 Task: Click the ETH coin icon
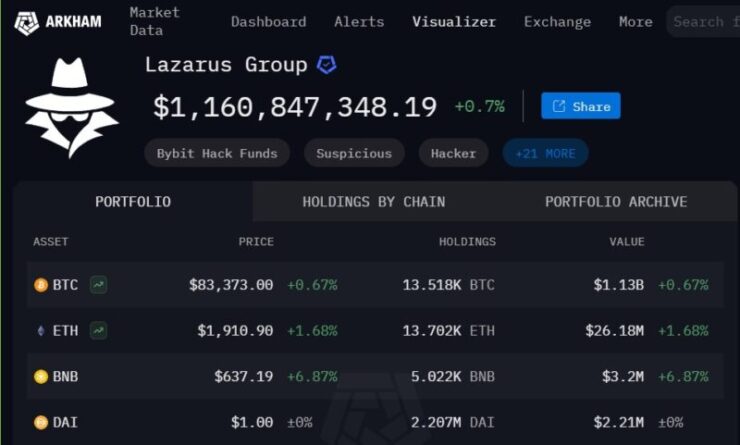41,331
